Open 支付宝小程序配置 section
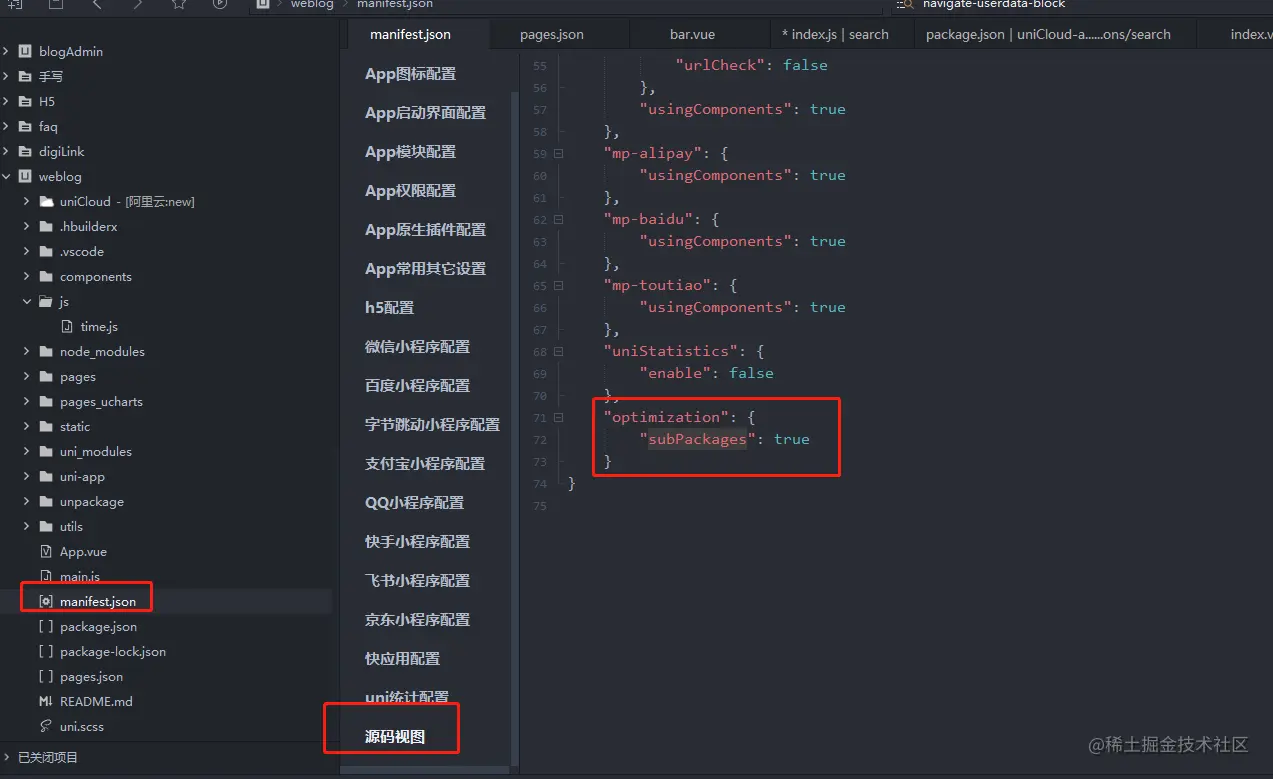Image resolution: width=1273 pixels, height=779 pixels. click(425, 464)
